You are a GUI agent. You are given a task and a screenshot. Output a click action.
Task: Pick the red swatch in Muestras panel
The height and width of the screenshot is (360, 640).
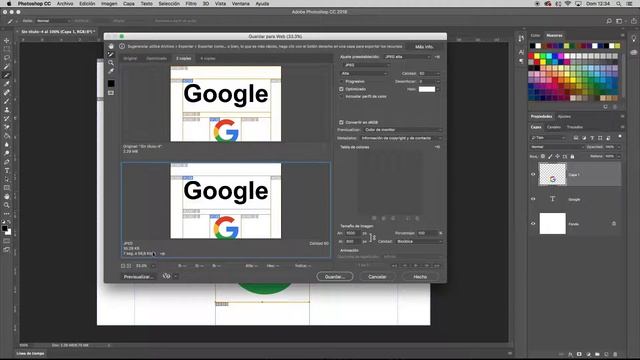pos(531,56)
